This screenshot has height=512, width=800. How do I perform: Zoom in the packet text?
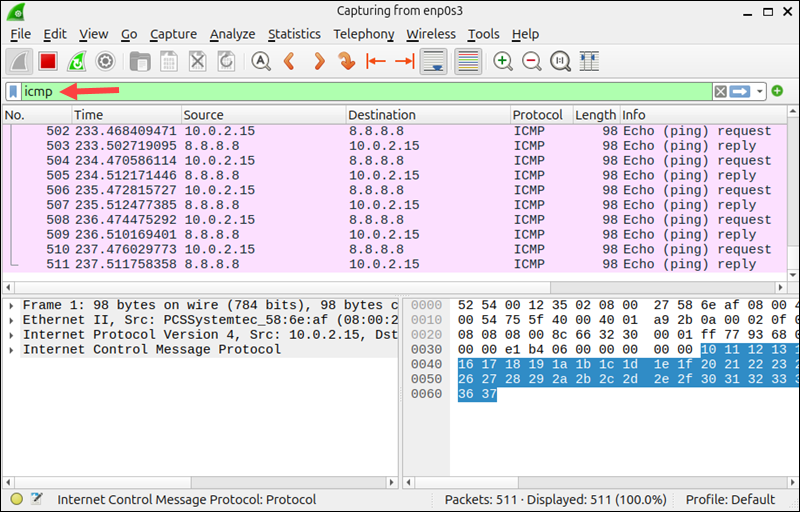point(503,62)
